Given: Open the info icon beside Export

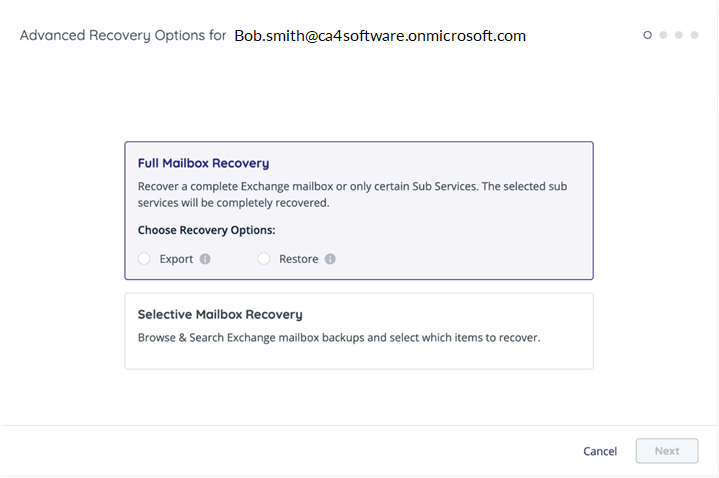Looking at the screenshot, I should click(x=205, y=259).
